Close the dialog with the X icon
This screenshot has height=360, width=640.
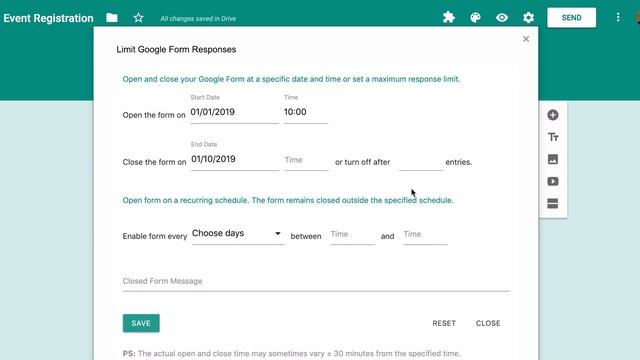526,39
